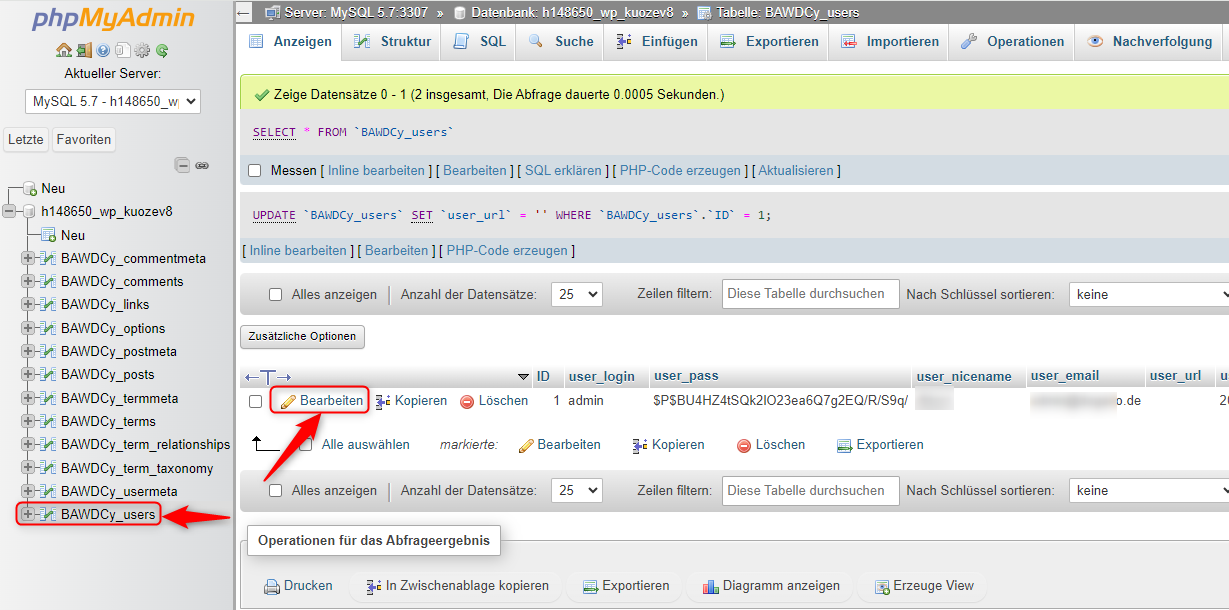This screenshot has width=1229, height=610.
Task: Check lower Alles anzeigen checkbox
Action: [276, 491]
